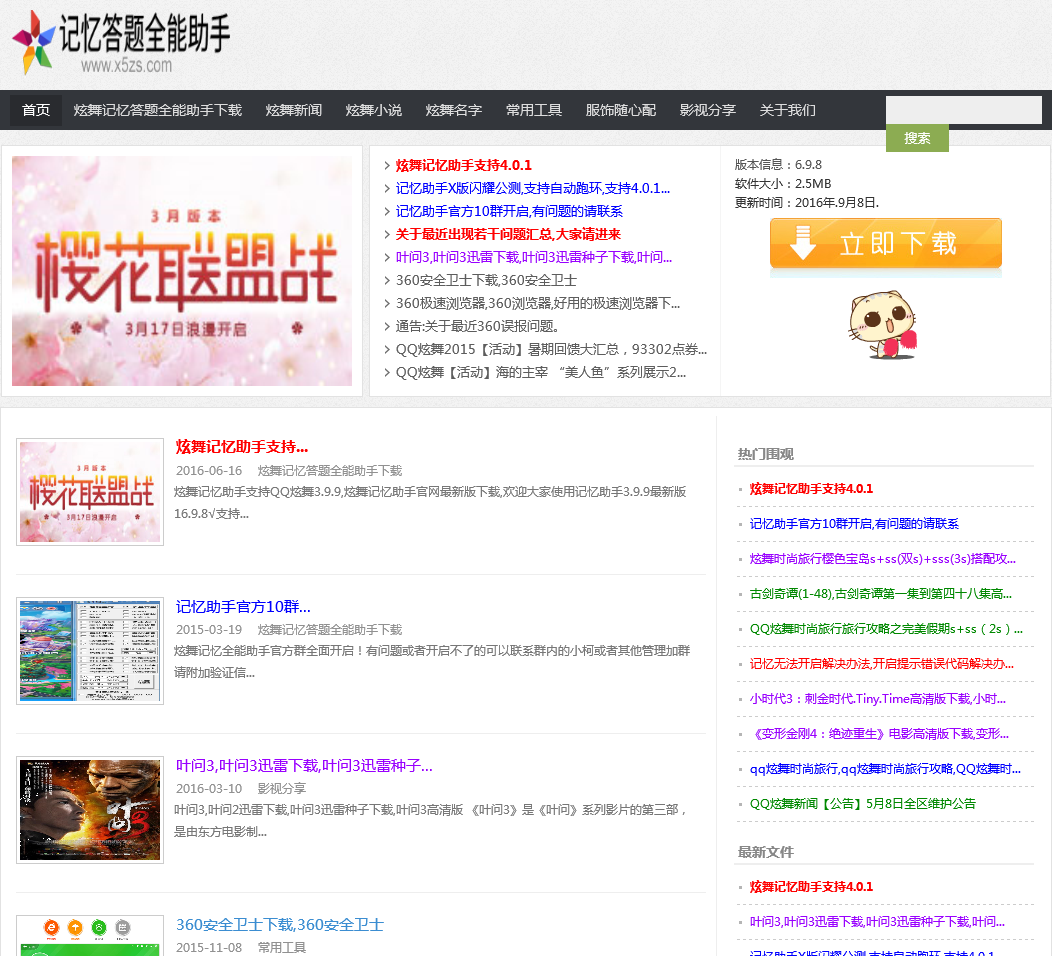Open 影视分享 in the navigation bar
This screenshot has width=1052, height=956.
[x=708, y=110]
